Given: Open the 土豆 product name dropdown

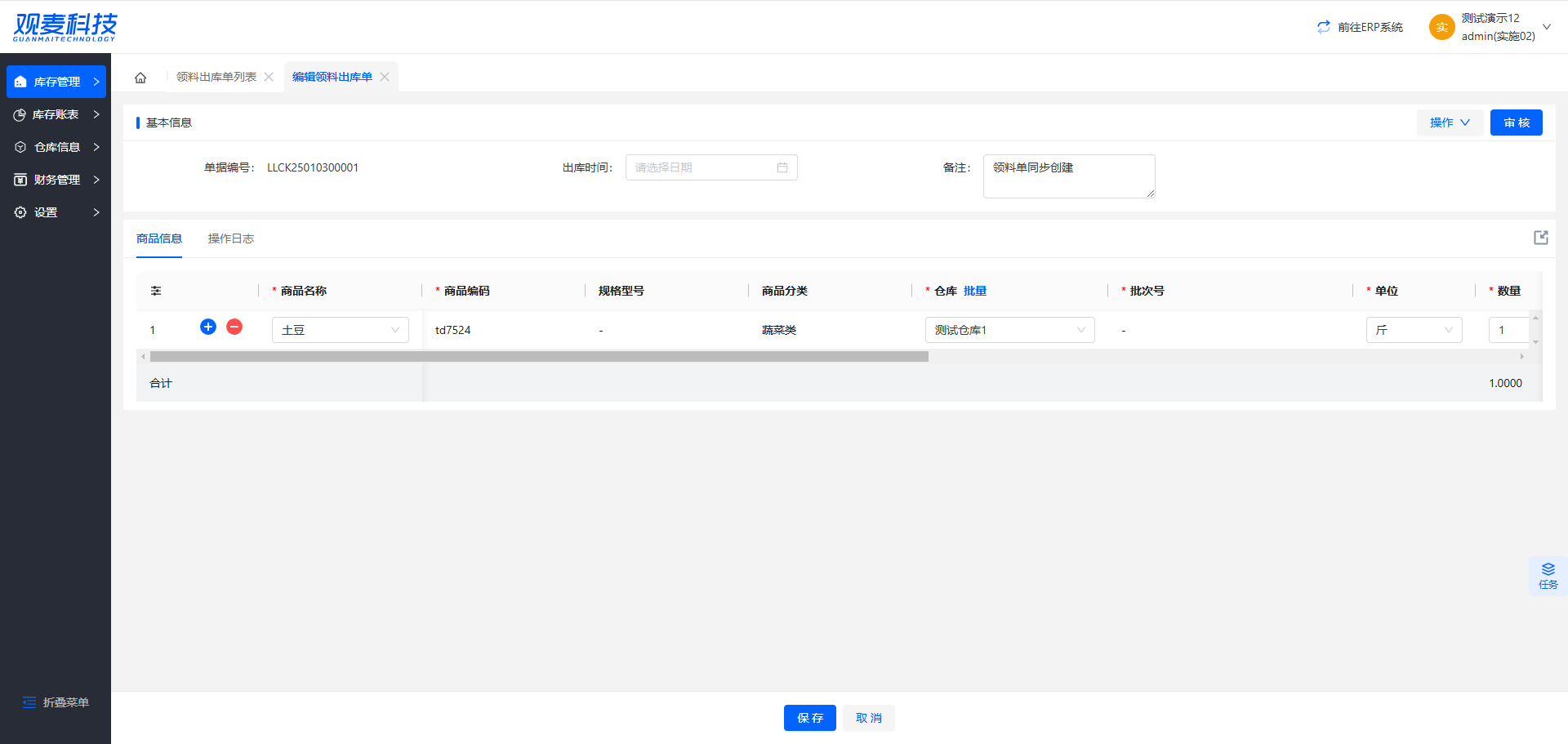Looking at the screenshot, I should click(341, 330).
